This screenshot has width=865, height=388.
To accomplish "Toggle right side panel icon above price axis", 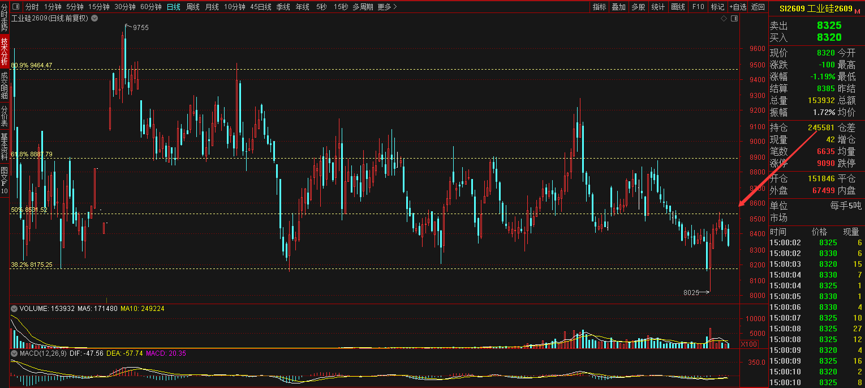I will point(734,18).
